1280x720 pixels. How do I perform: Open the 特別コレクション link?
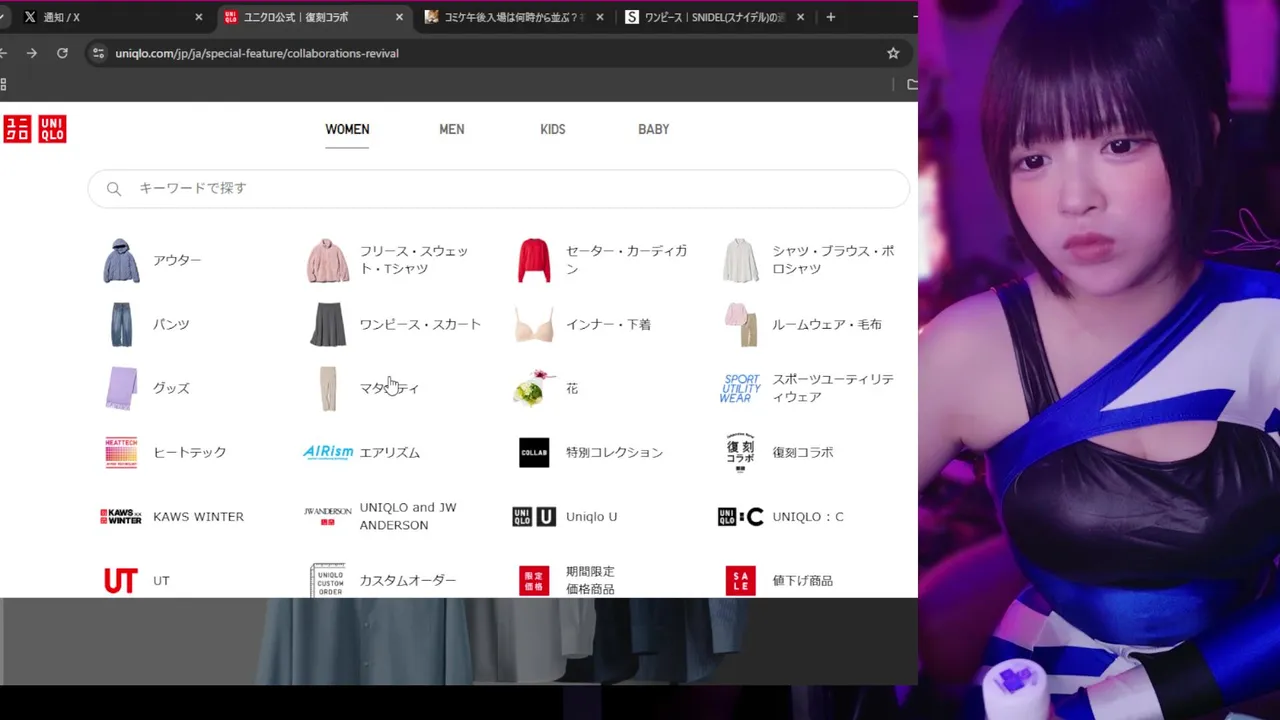(614, 452)
